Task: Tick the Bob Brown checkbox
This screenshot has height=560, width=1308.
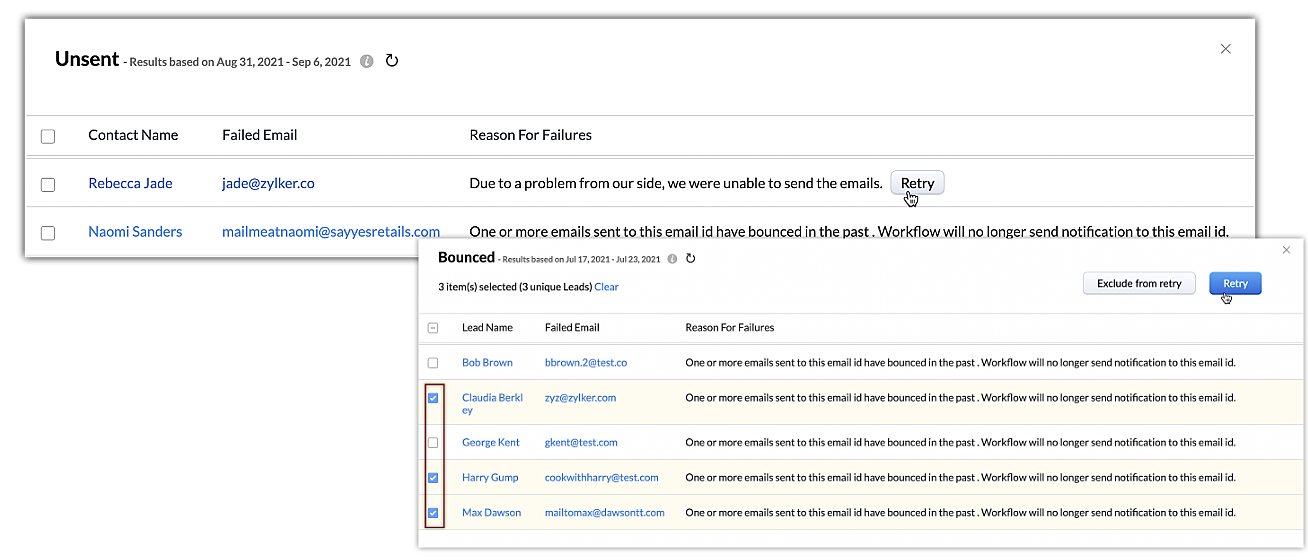Action: point(433,363)
